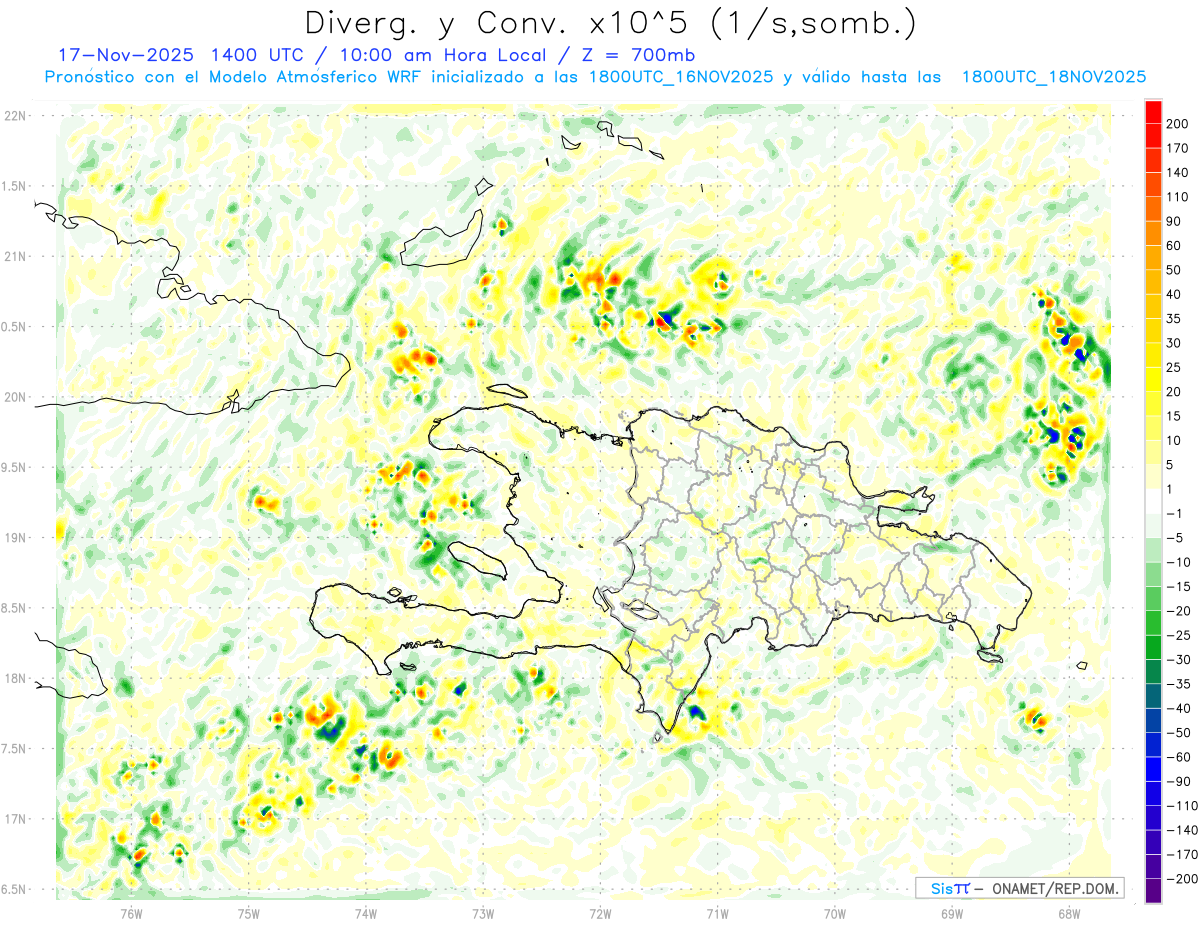Image resolution: width=1200 pixels, height=927 pixels.
Task: Click the '-110' colorbar label
Action: point(1181,805)
